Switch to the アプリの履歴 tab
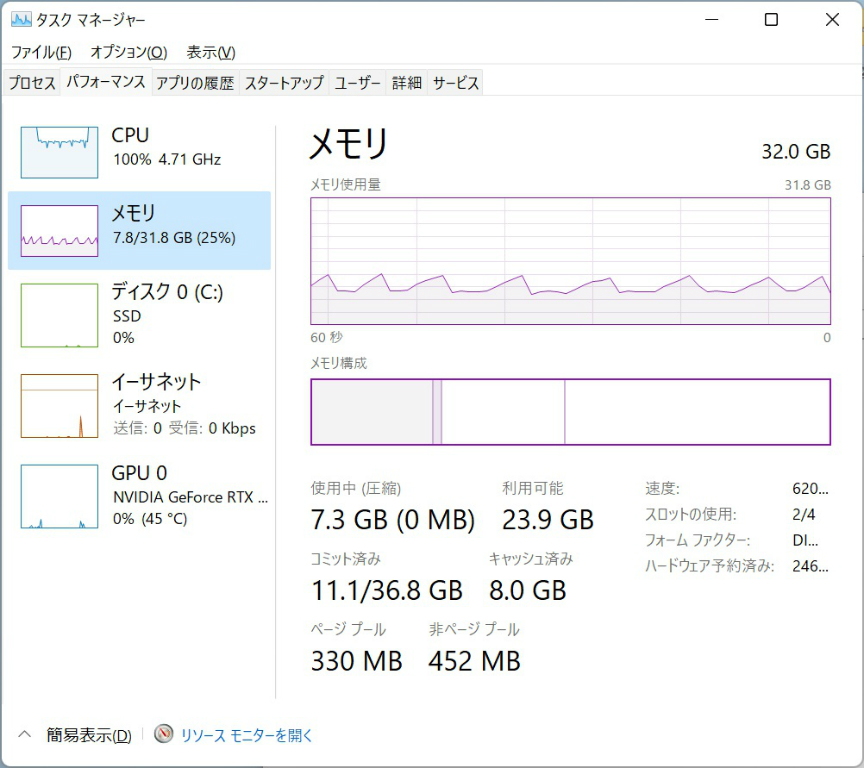Viewport: 864px width, 768px height. [x=195, y=83]
